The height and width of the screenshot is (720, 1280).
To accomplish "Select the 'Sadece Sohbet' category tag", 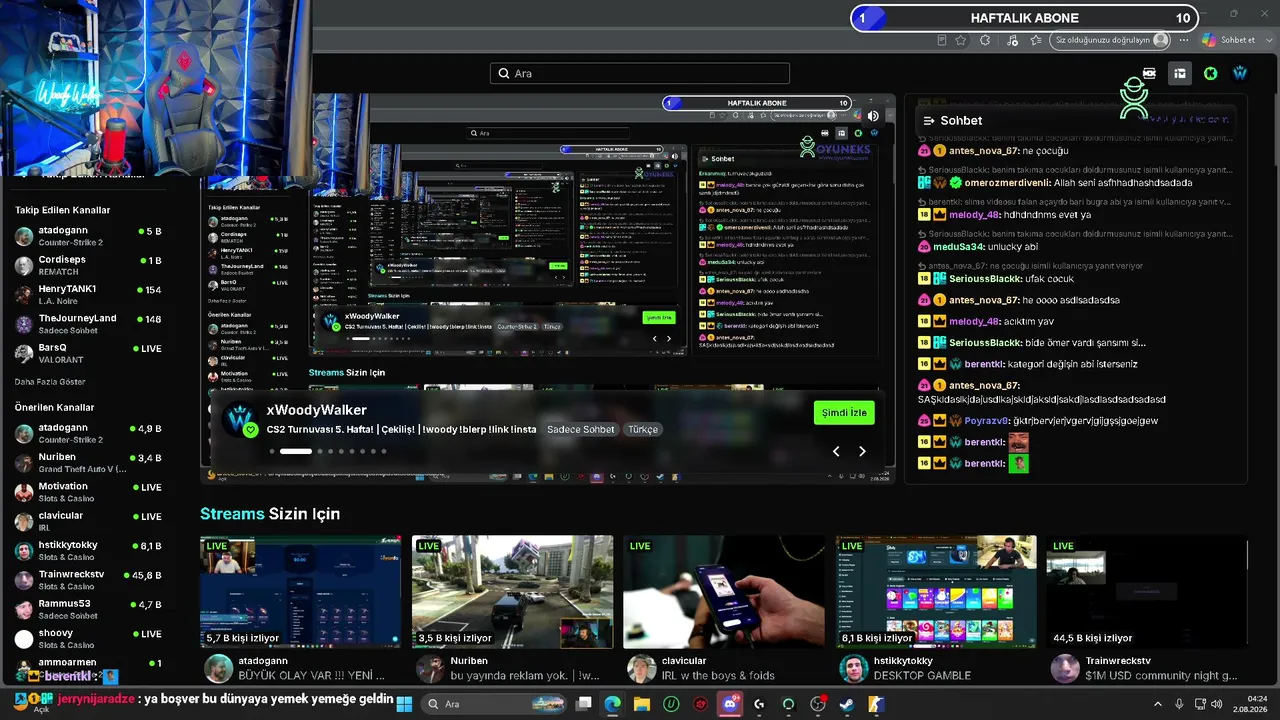I will (x=583, y=429).
